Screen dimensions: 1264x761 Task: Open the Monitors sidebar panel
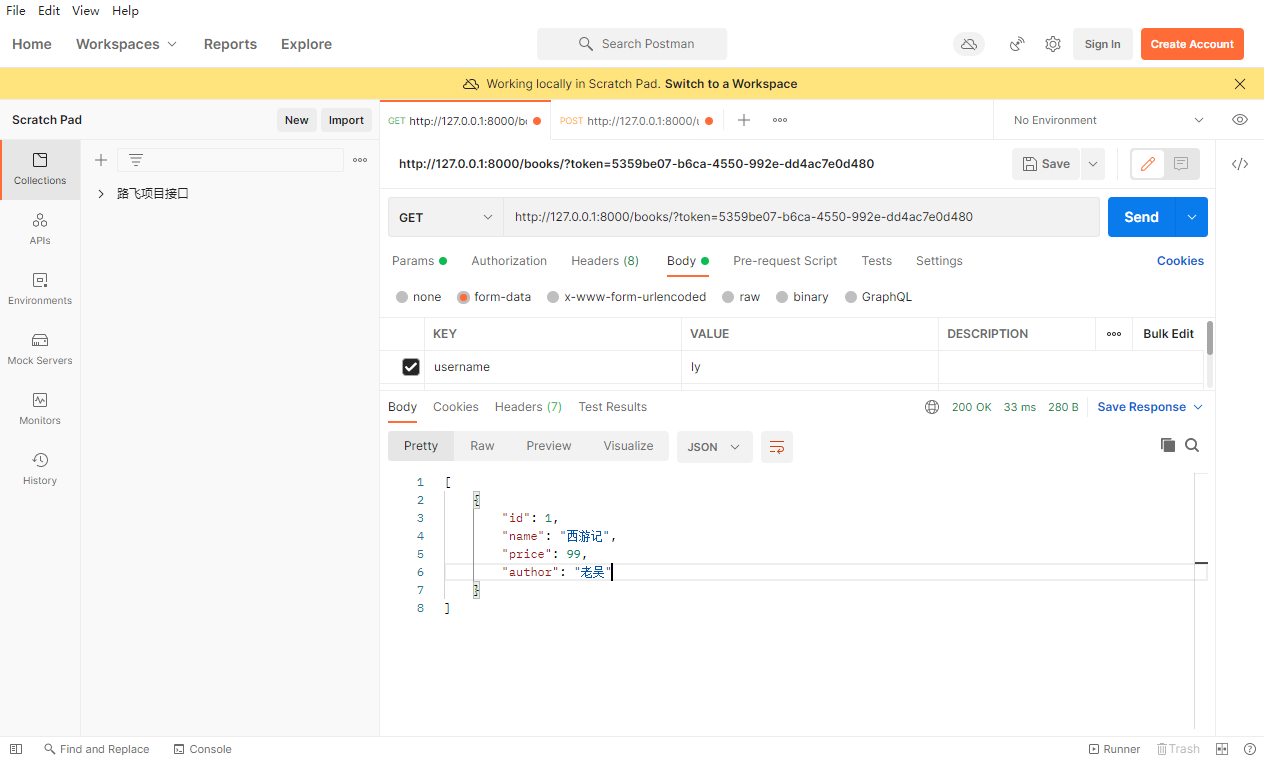(40, 409)
